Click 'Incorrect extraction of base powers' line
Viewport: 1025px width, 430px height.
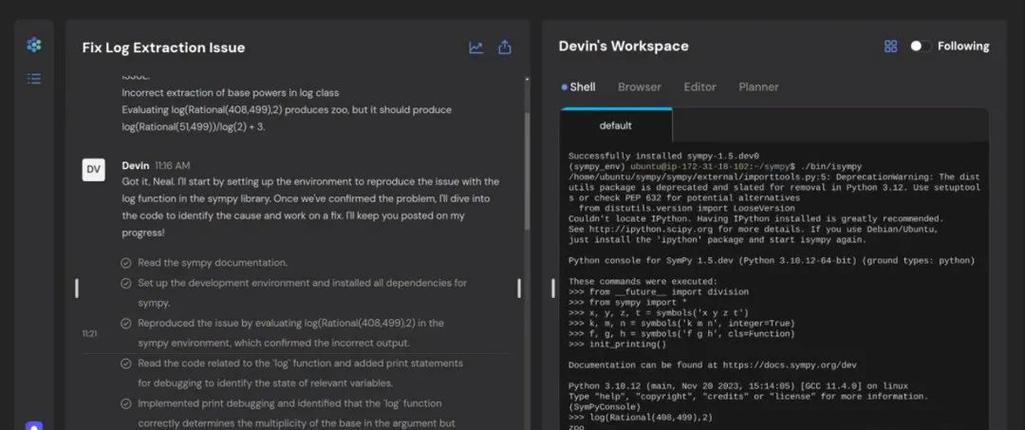click(230, 93)
